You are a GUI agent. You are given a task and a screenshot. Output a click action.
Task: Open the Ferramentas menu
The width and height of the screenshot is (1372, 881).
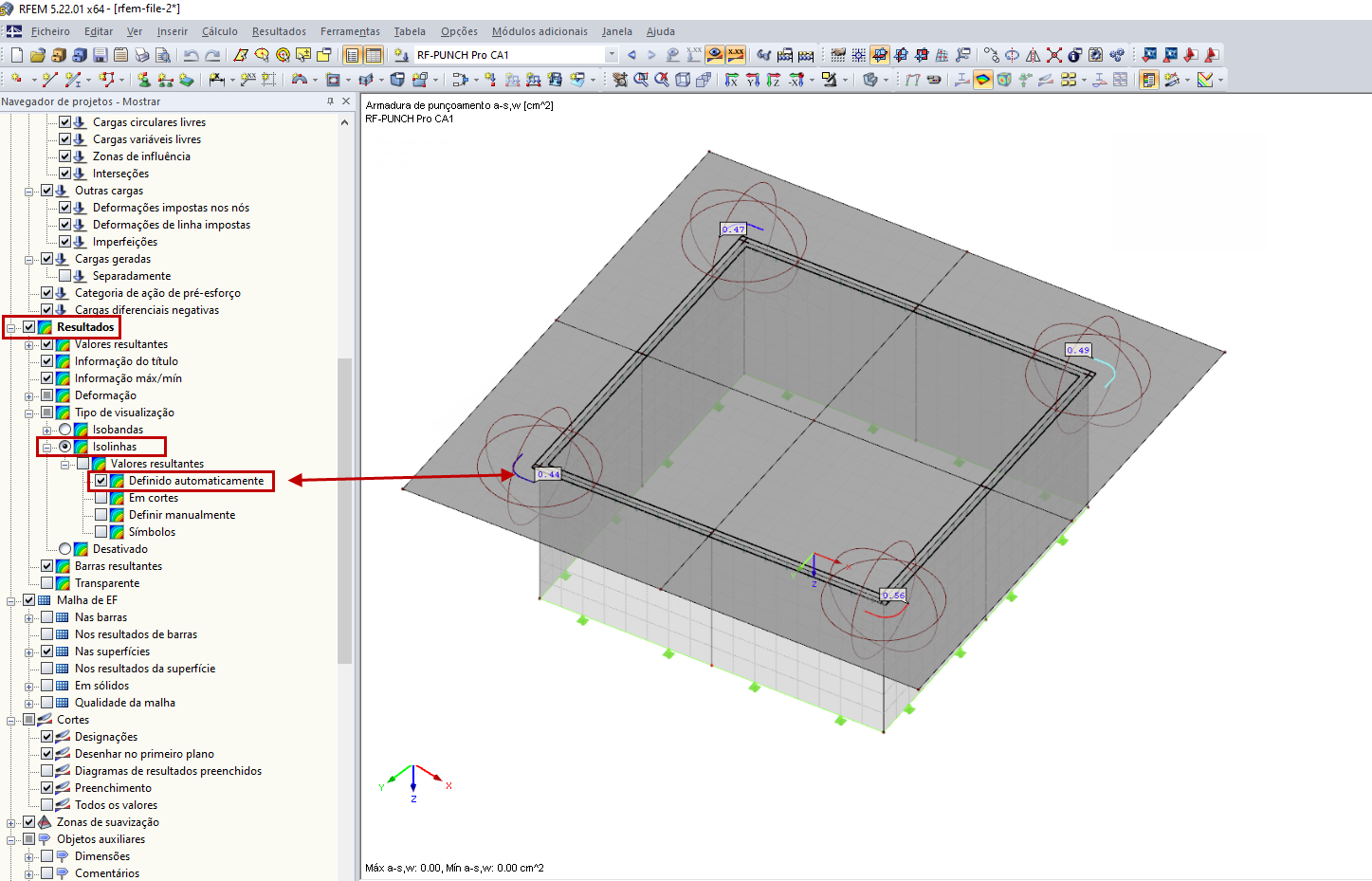pos(350,31)
